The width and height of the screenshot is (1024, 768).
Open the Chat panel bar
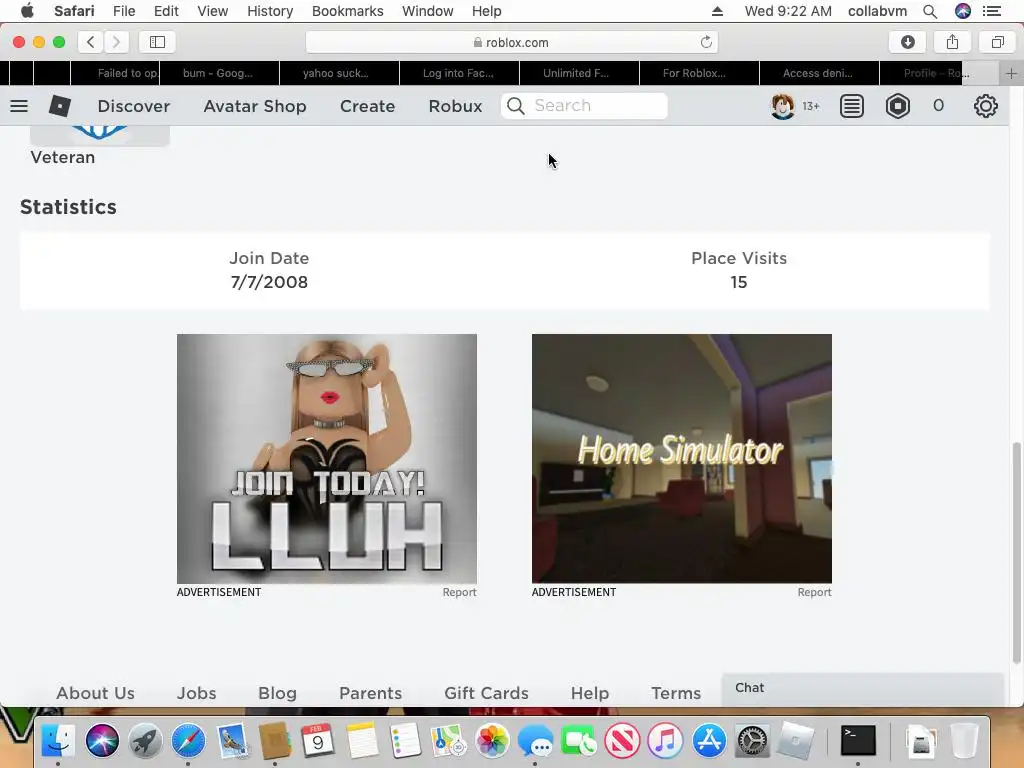point(862,688)
